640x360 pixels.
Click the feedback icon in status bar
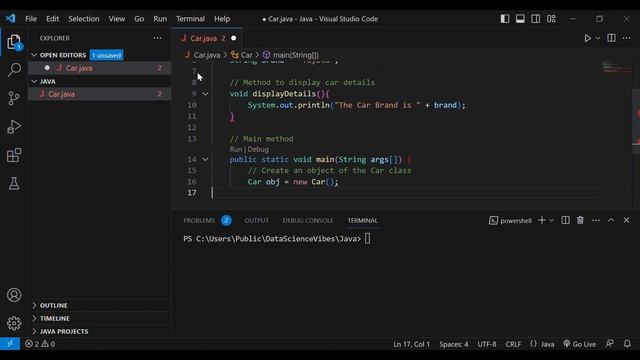coord(610,344)
